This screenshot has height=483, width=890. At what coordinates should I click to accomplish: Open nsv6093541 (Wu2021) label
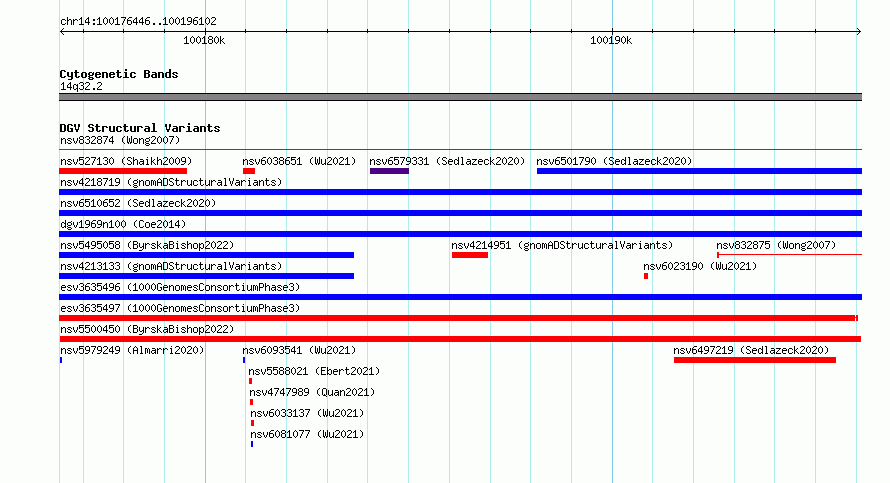pos(299,350)
